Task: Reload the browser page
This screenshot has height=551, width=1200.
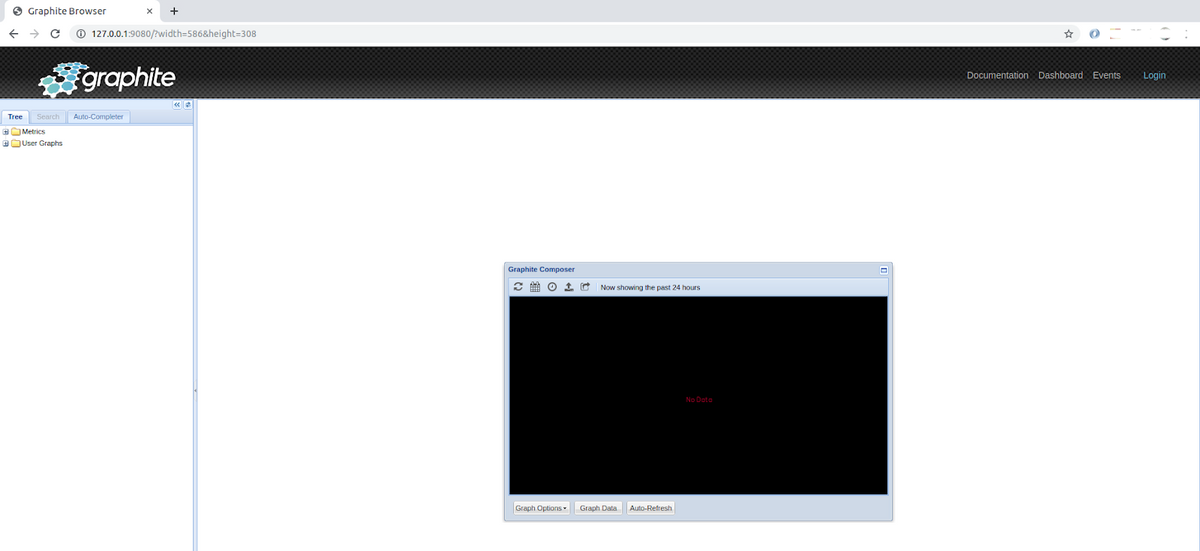Action: click(x=55, y=33)
